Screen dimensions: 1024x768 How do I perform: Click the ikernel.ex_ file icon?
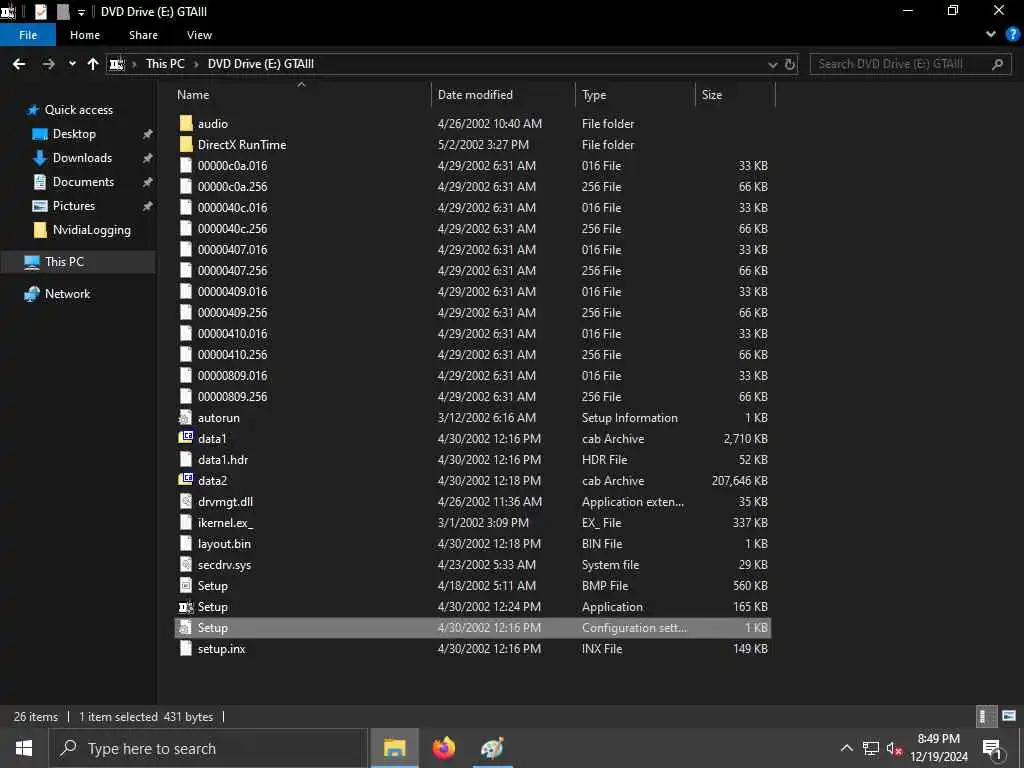click(x=186, y=522)
